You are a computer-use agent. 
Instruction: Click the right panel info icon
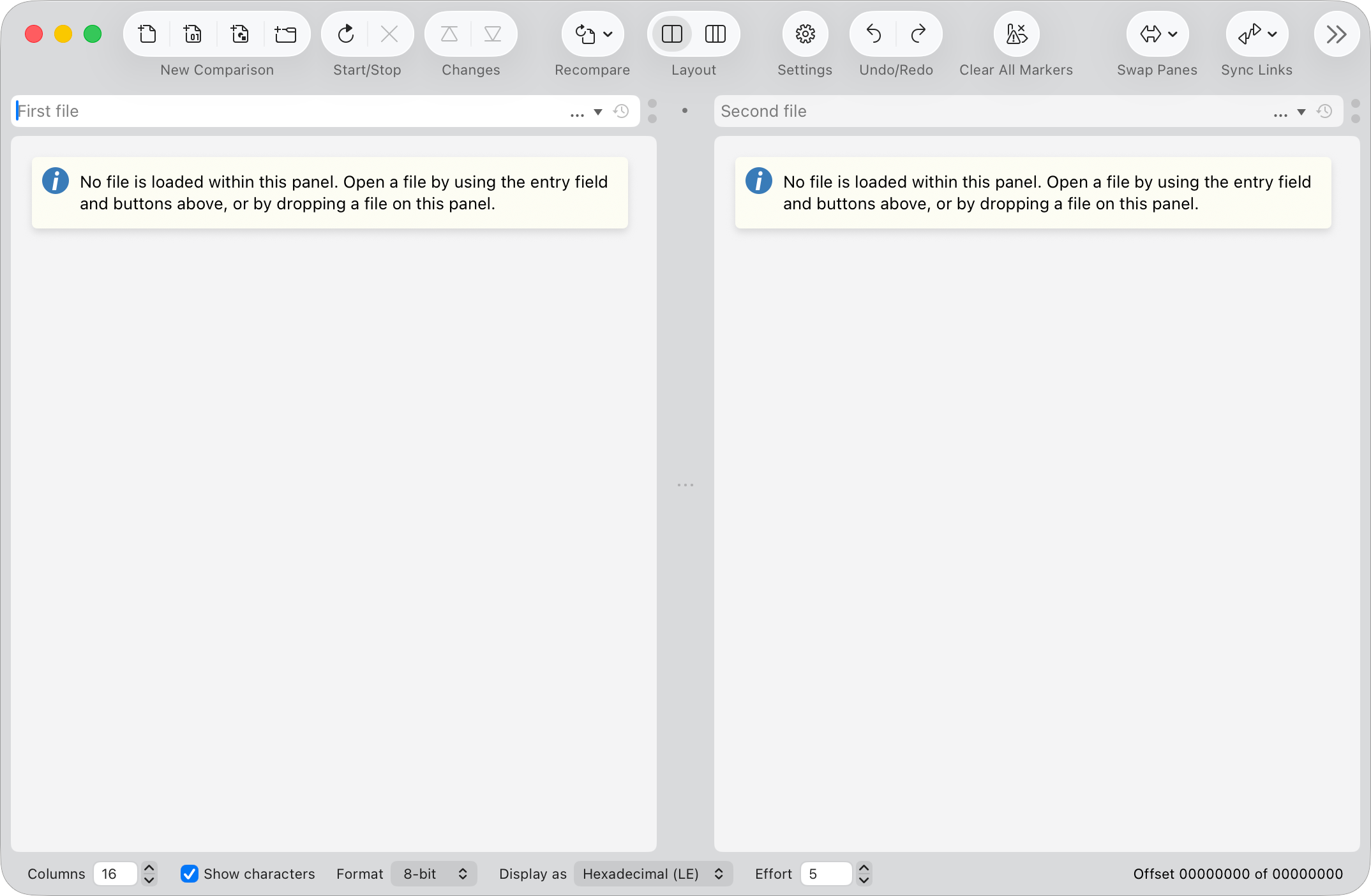pyautogui.click(x=759, y=181)
